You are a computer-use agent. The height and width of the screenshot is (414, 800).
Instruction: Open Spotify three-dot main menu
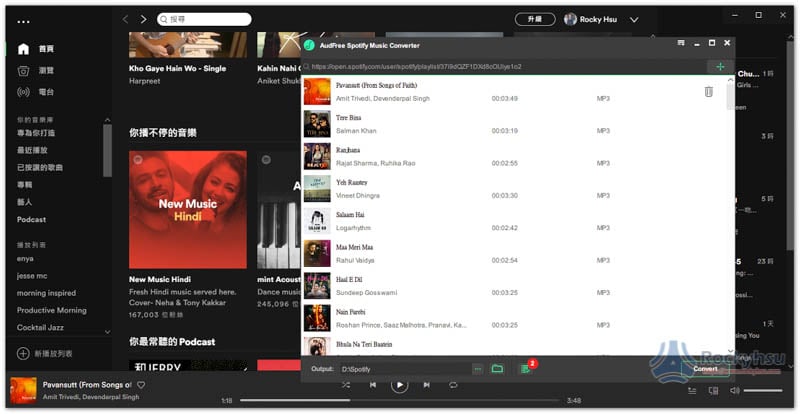(23, 21)
